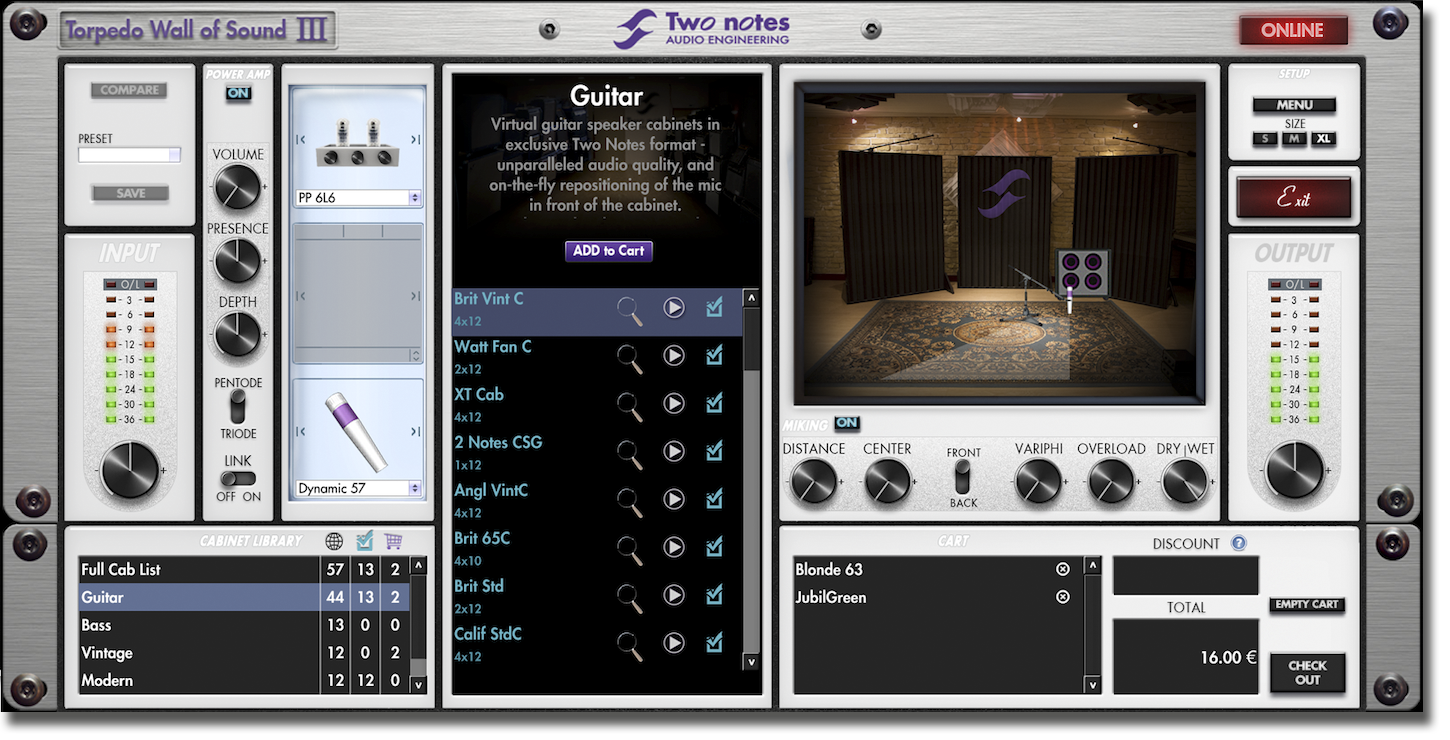Click the cabinet list scroll down arrow
The image size is (1450, 740).
[751, 662]
